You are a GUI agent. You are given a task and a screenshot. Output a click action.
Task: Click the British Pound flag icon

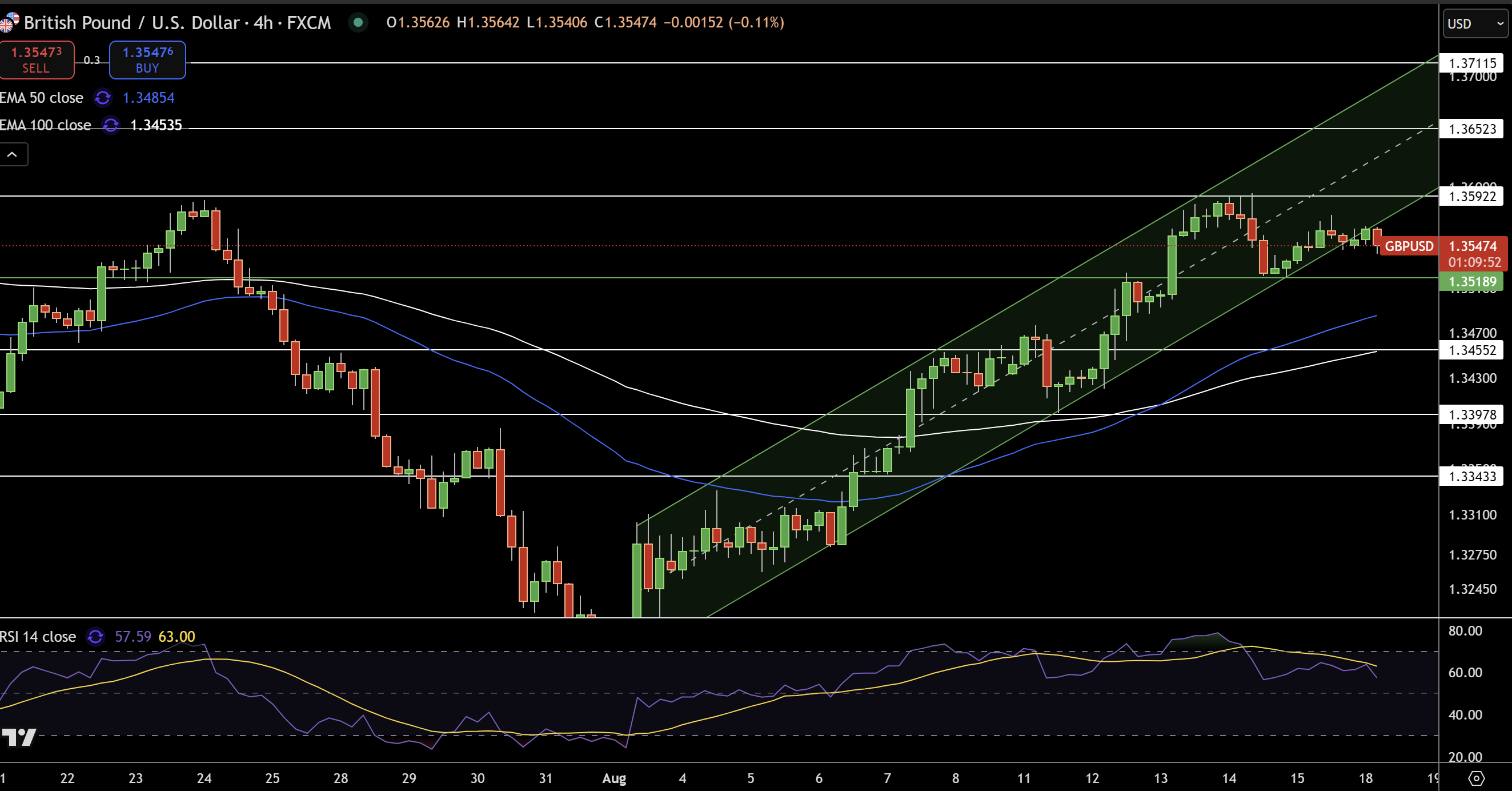9,22
